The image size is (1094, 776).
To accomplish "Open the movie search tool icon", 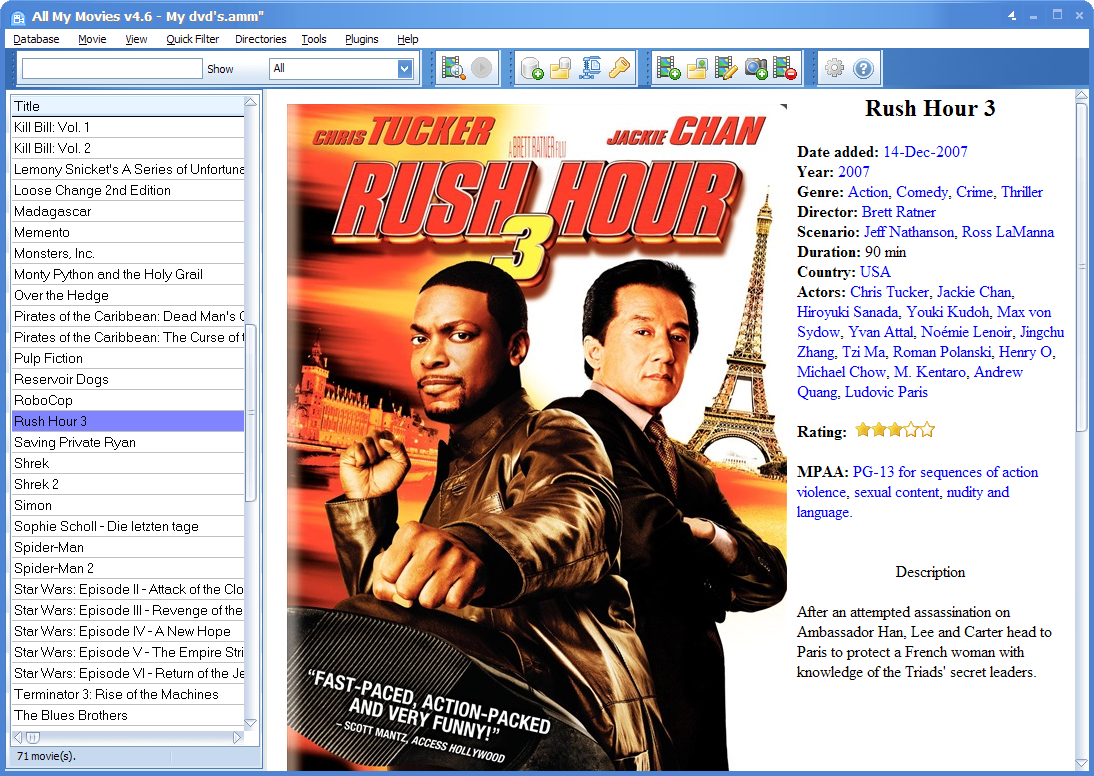I will point(454,68).
